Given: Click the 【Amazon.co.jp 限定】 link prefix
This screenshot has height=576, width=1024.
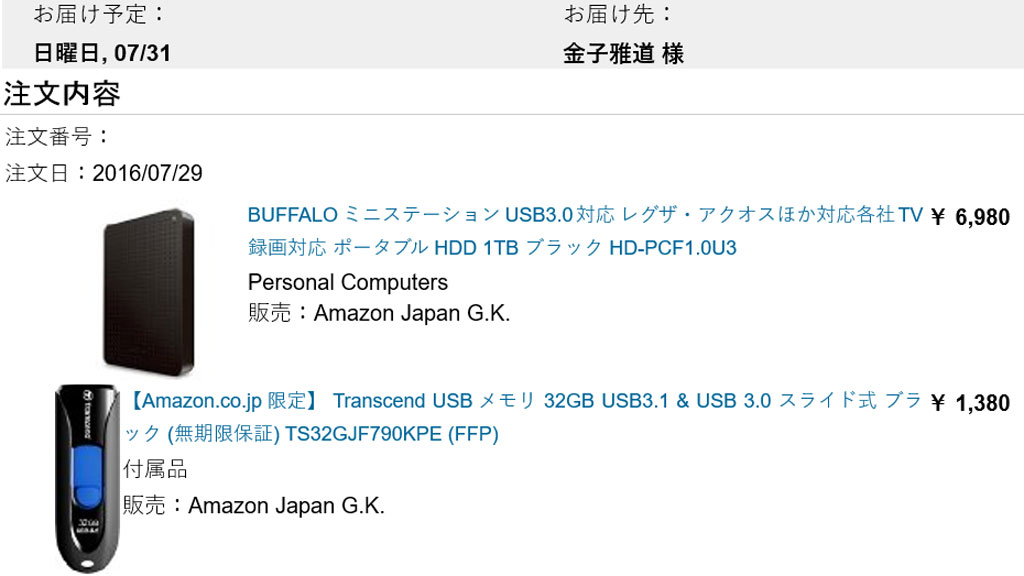Looking at the screenshot, I should click(223, 401).
